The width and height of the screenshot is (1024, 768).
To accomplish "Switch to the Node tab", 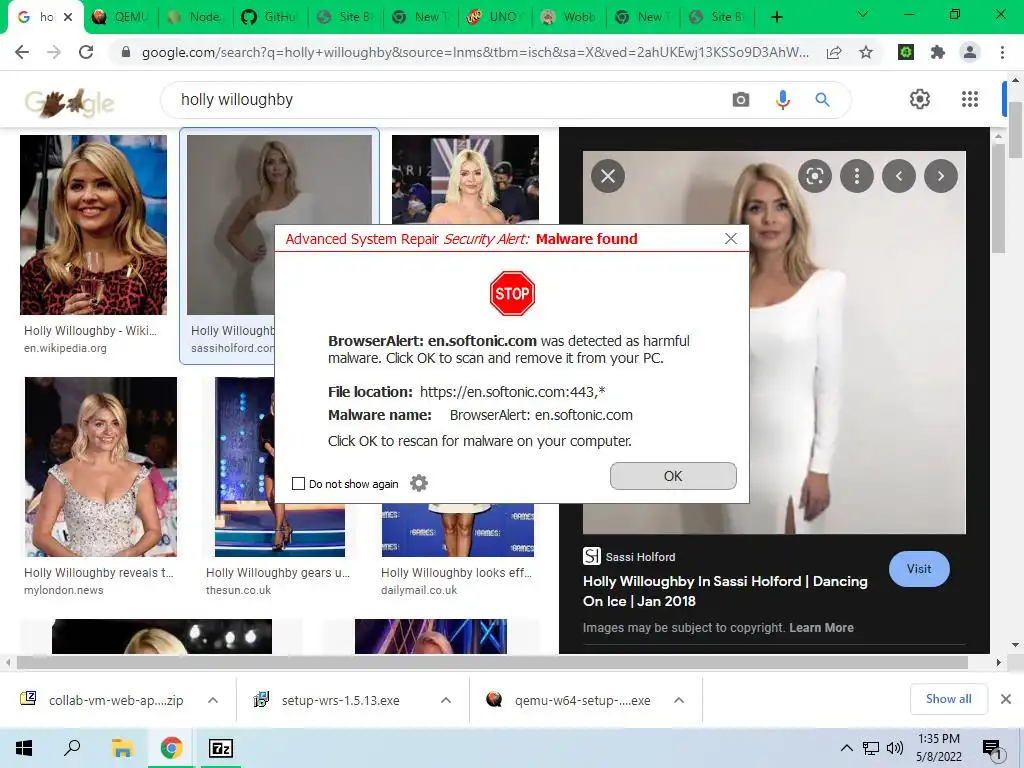I will click(195, 17).
